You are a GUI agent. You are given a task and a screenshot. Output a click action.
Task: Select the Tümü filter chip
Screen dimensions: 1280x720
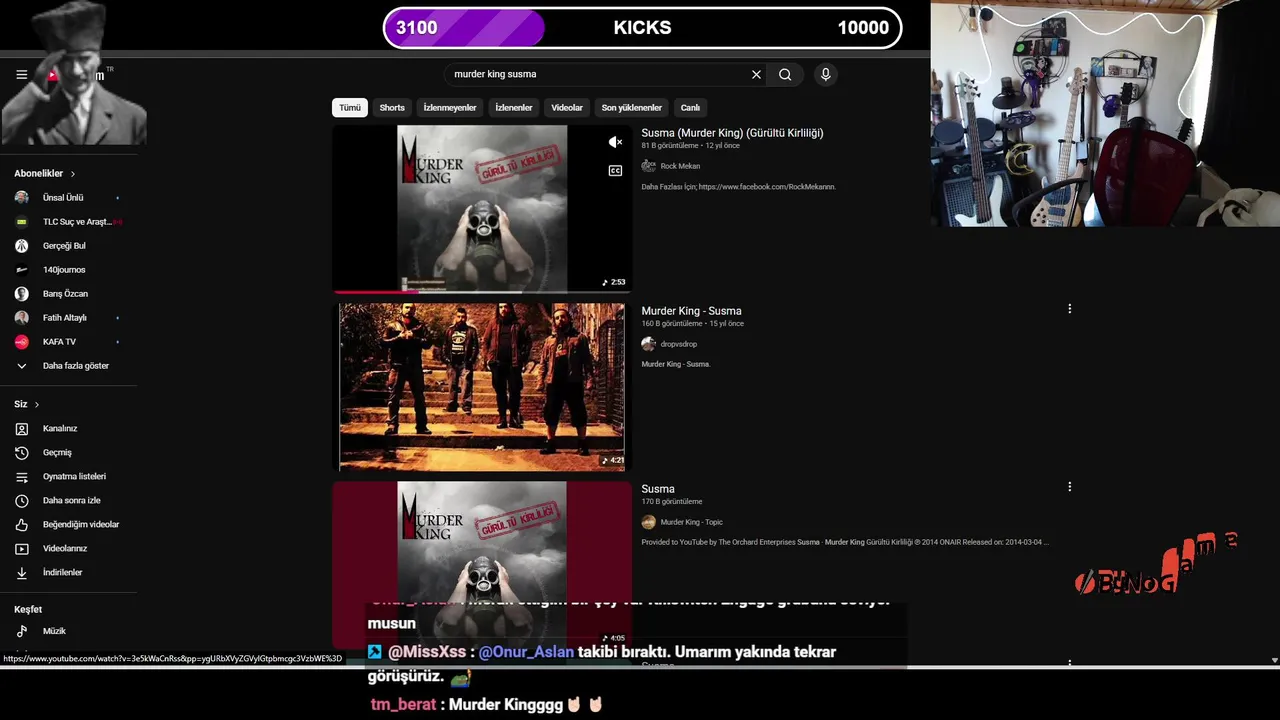click(349, 107)
